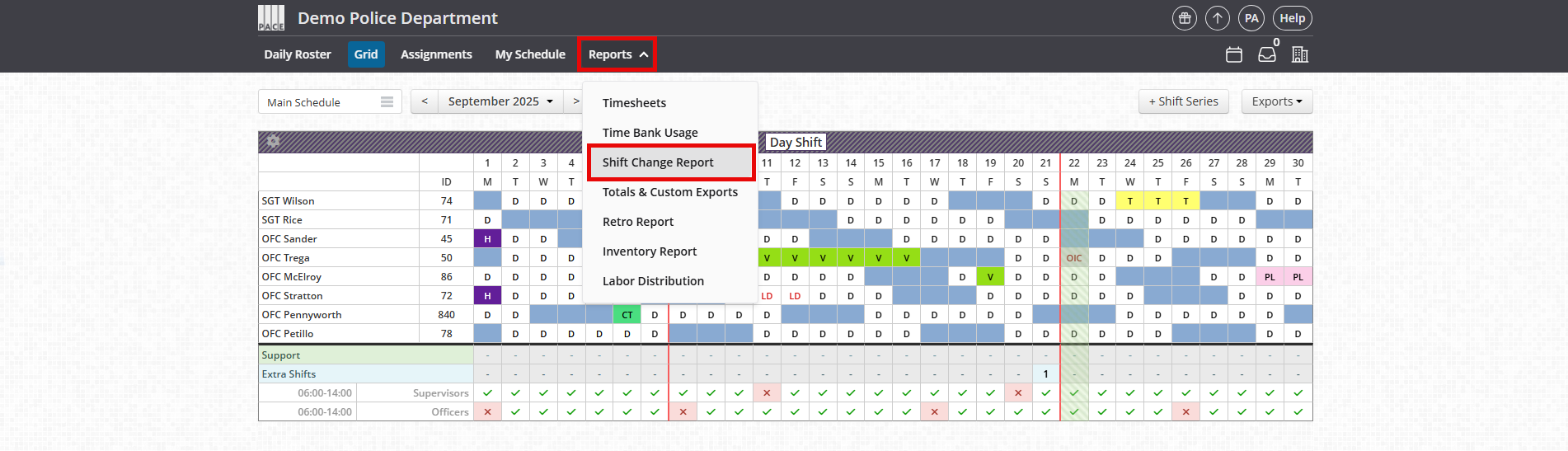The image size is (1568, 451).
Task: Select Time Bank Usage menu item
Action: pos(669,133)
